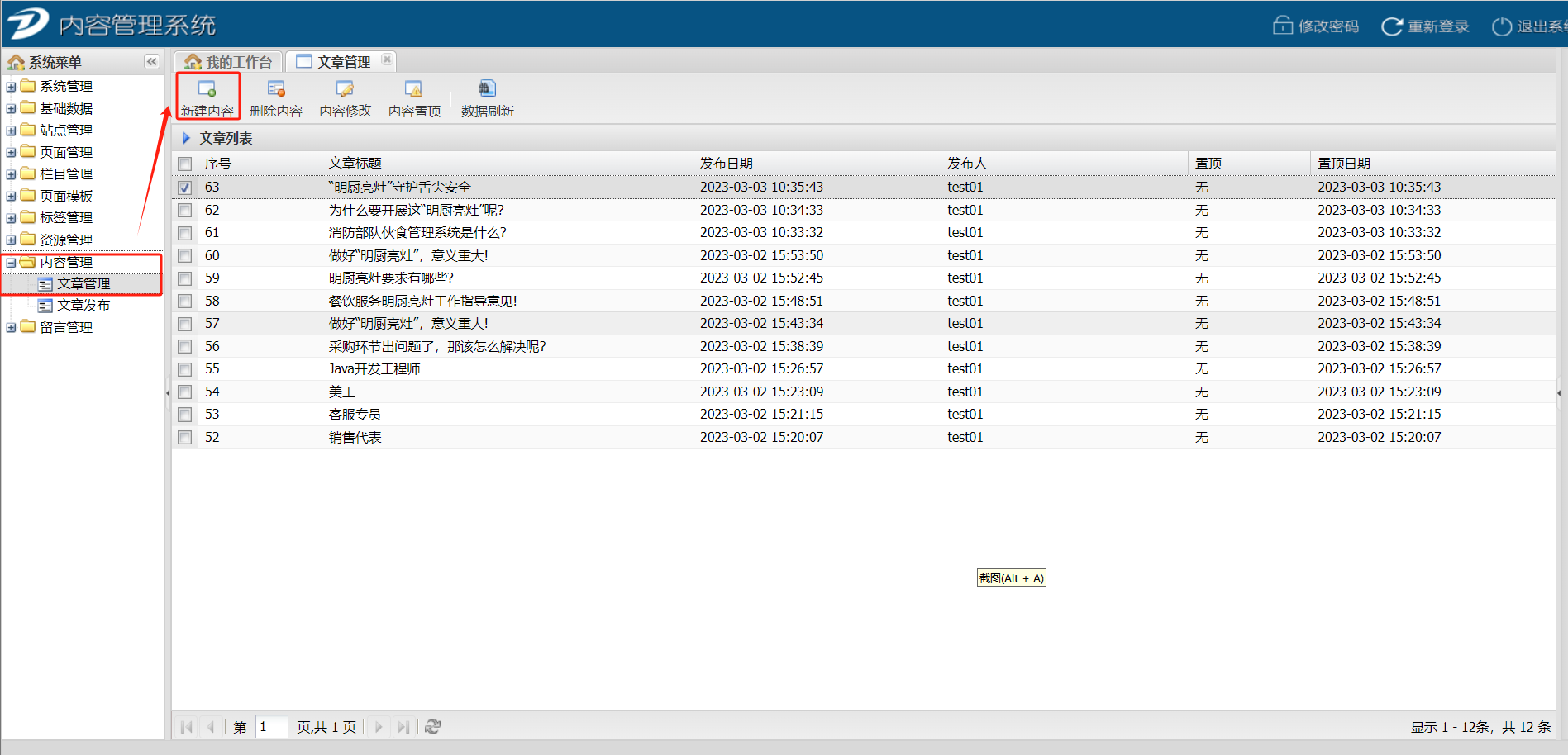Click the Delete Content (删除内容) icon

[276, 89]
